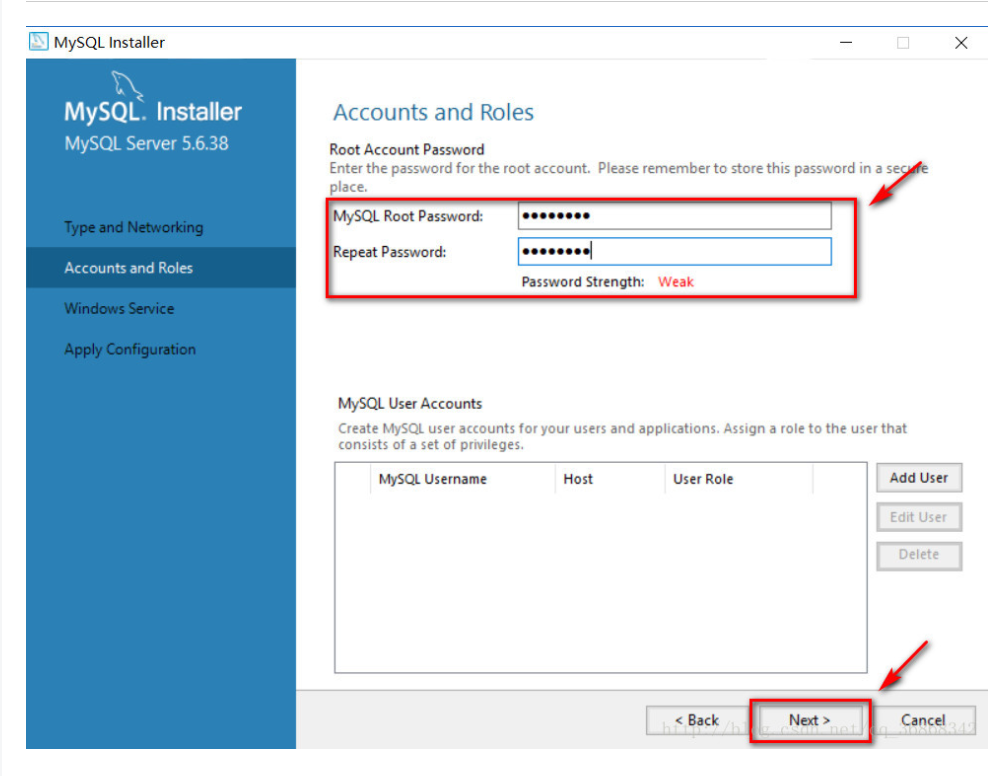Focus the MySQL Root Password field
This screenshot has height=776, width=1003.
[x=674, y=216]
